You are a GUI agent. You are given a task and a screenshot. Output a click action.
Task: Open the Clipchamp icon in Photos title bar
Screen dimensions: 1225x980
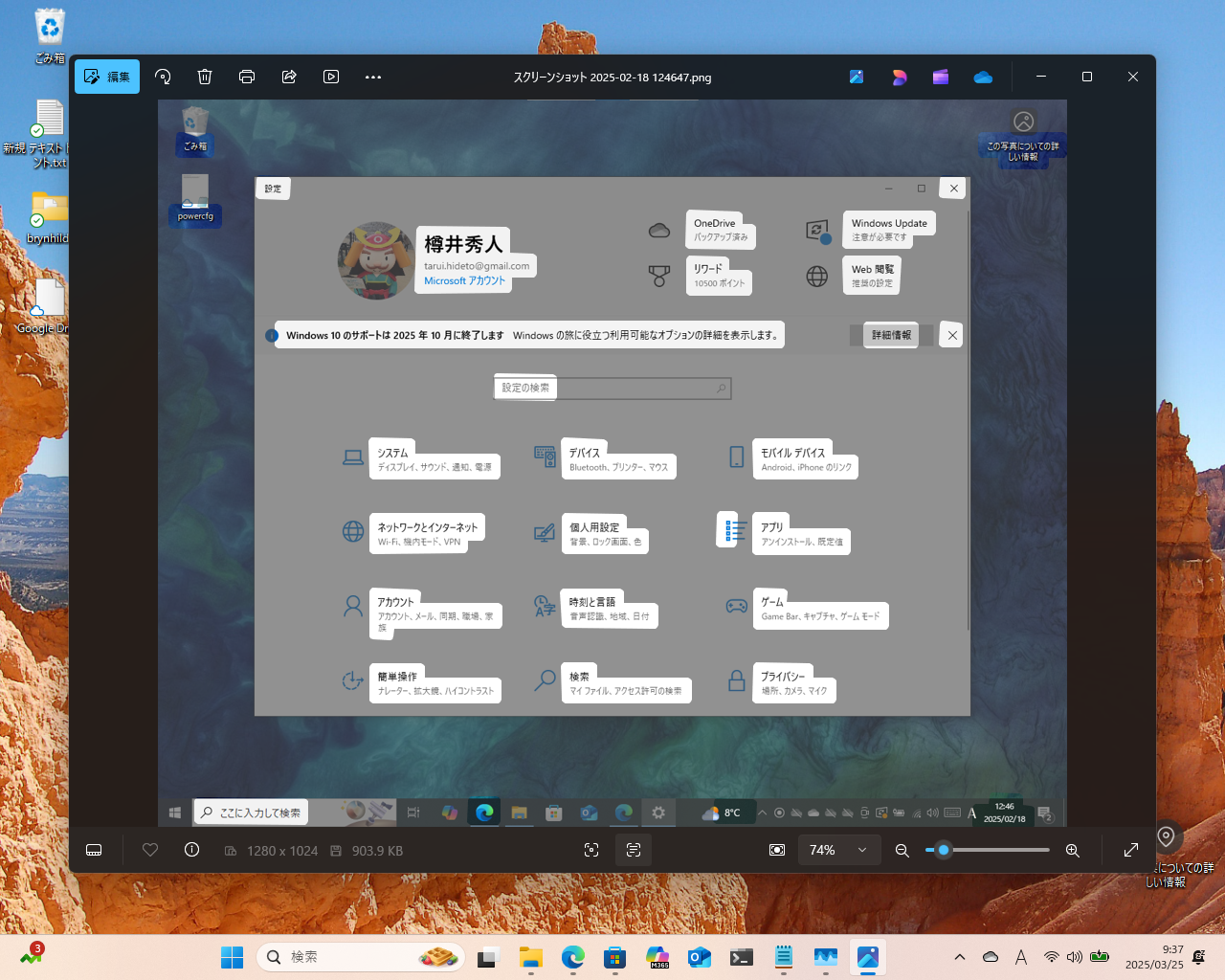pos(941,77)
